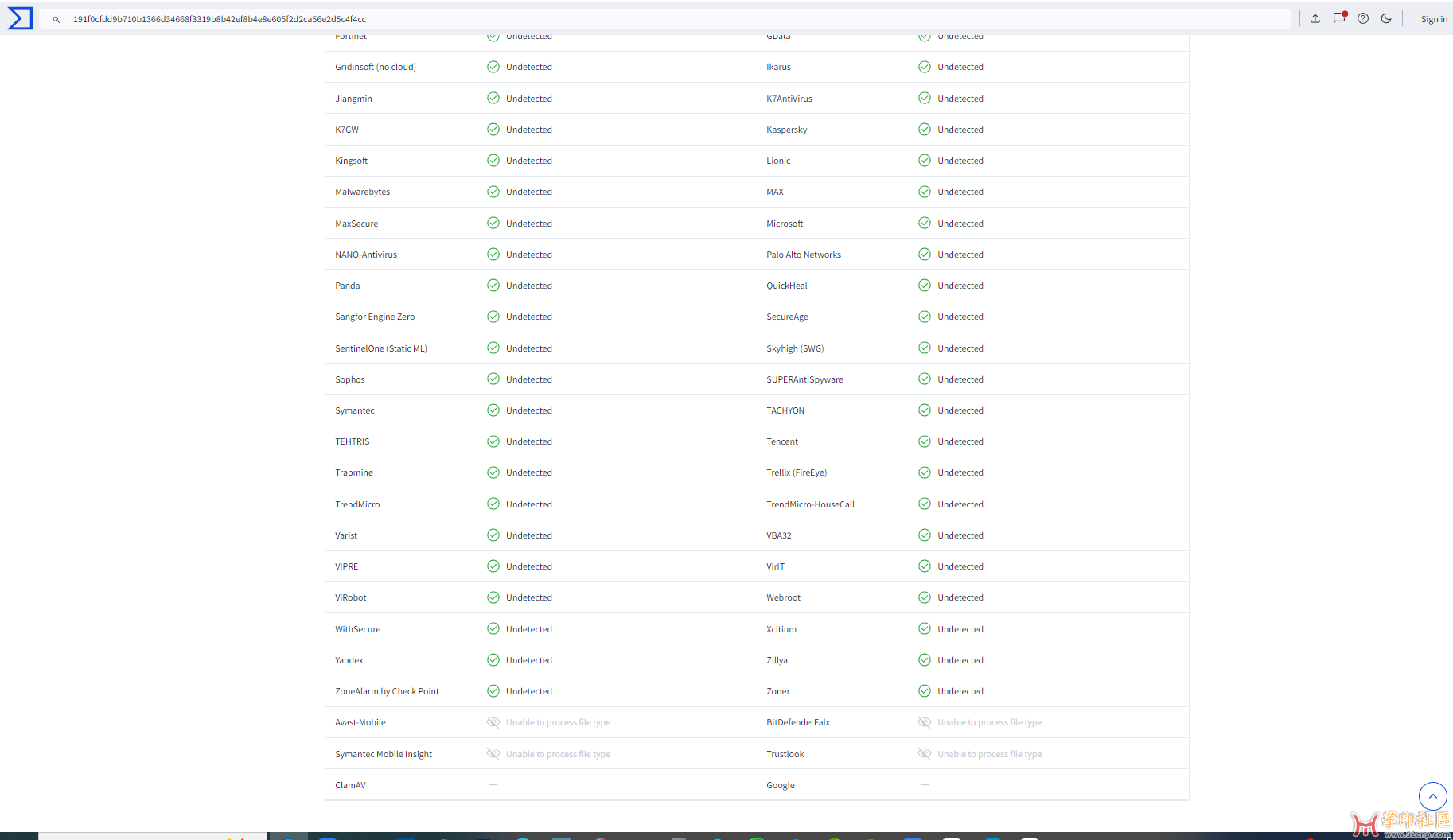Viewport: 1453px width, 840px height.
Task: Open the VirusTotal home logo
Action: pos(20,18)
